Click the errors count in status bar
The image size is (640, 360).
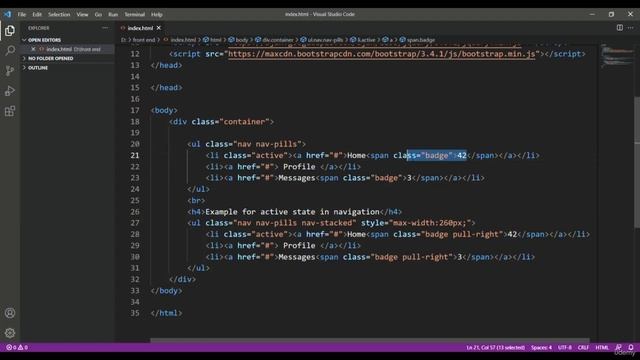(x=11, y=347)
